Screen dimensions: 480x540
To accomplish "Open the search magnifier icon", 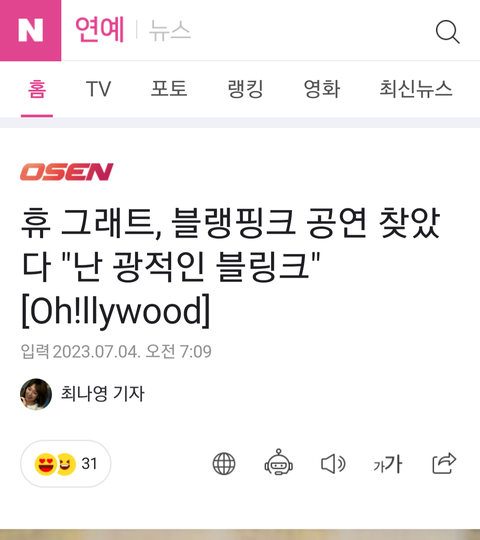I will click(x=448, y=32).
